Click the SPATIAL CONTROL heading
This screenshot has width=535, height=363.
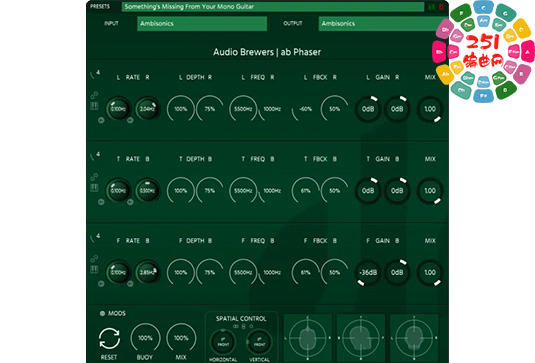pyautogui.click(x=241, y=319)
